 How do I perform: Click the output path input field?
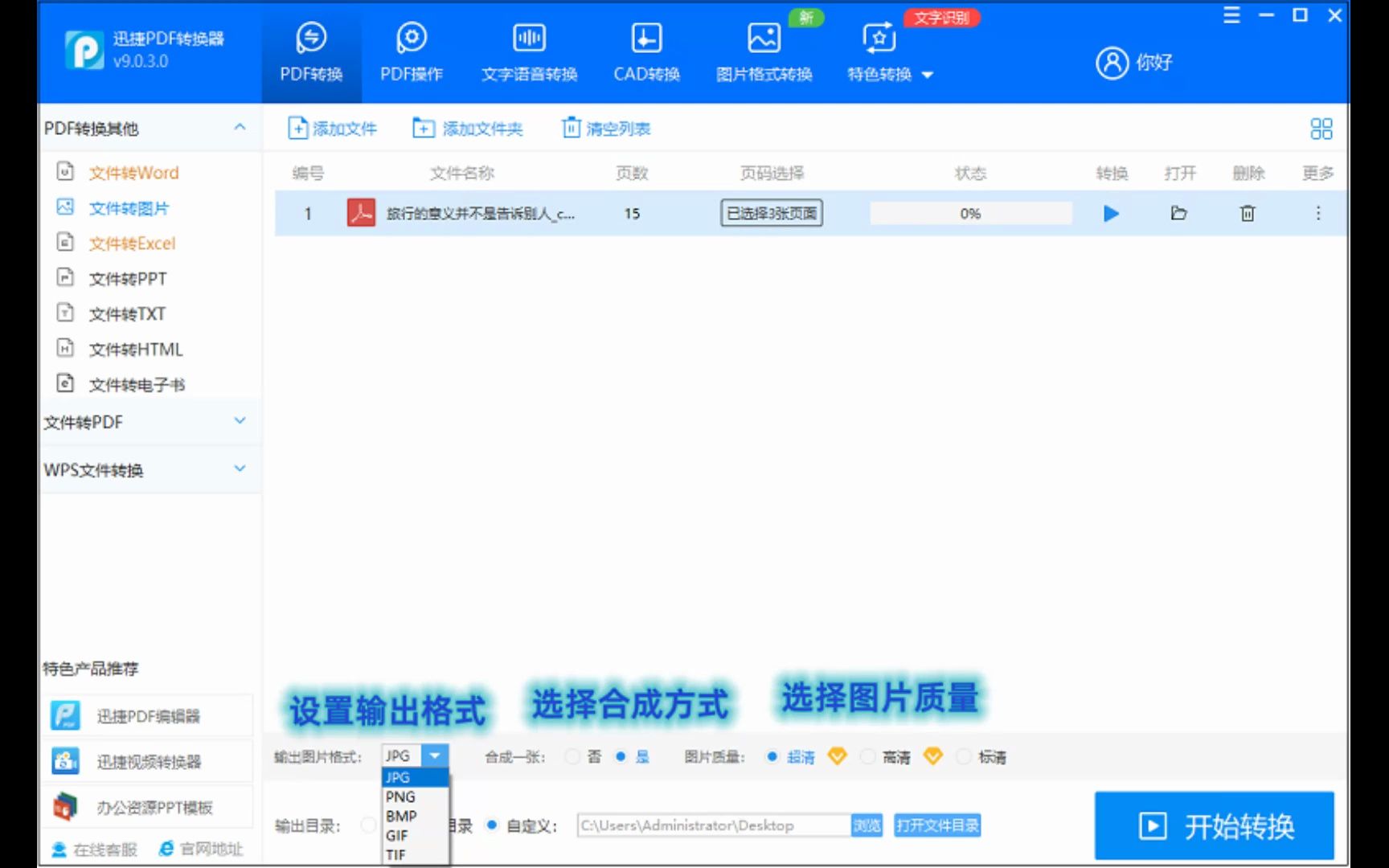pyautogui.click(x=713, y=825)
